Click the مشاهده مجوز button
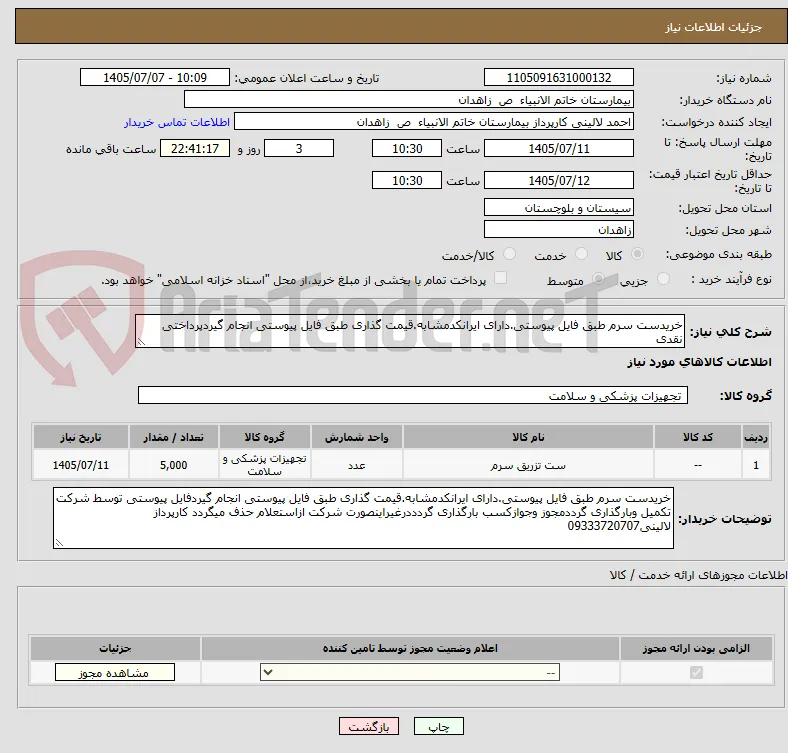 (x=115, y=673)
